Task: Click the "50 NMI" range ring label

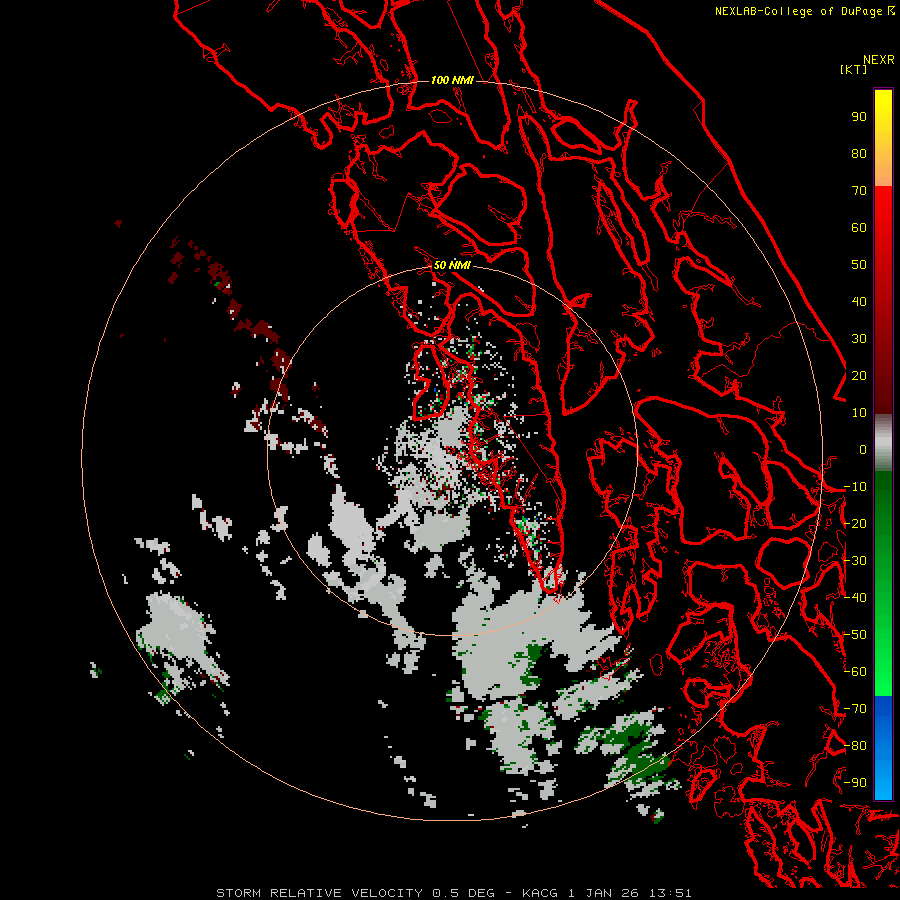Action: [452, 265]
